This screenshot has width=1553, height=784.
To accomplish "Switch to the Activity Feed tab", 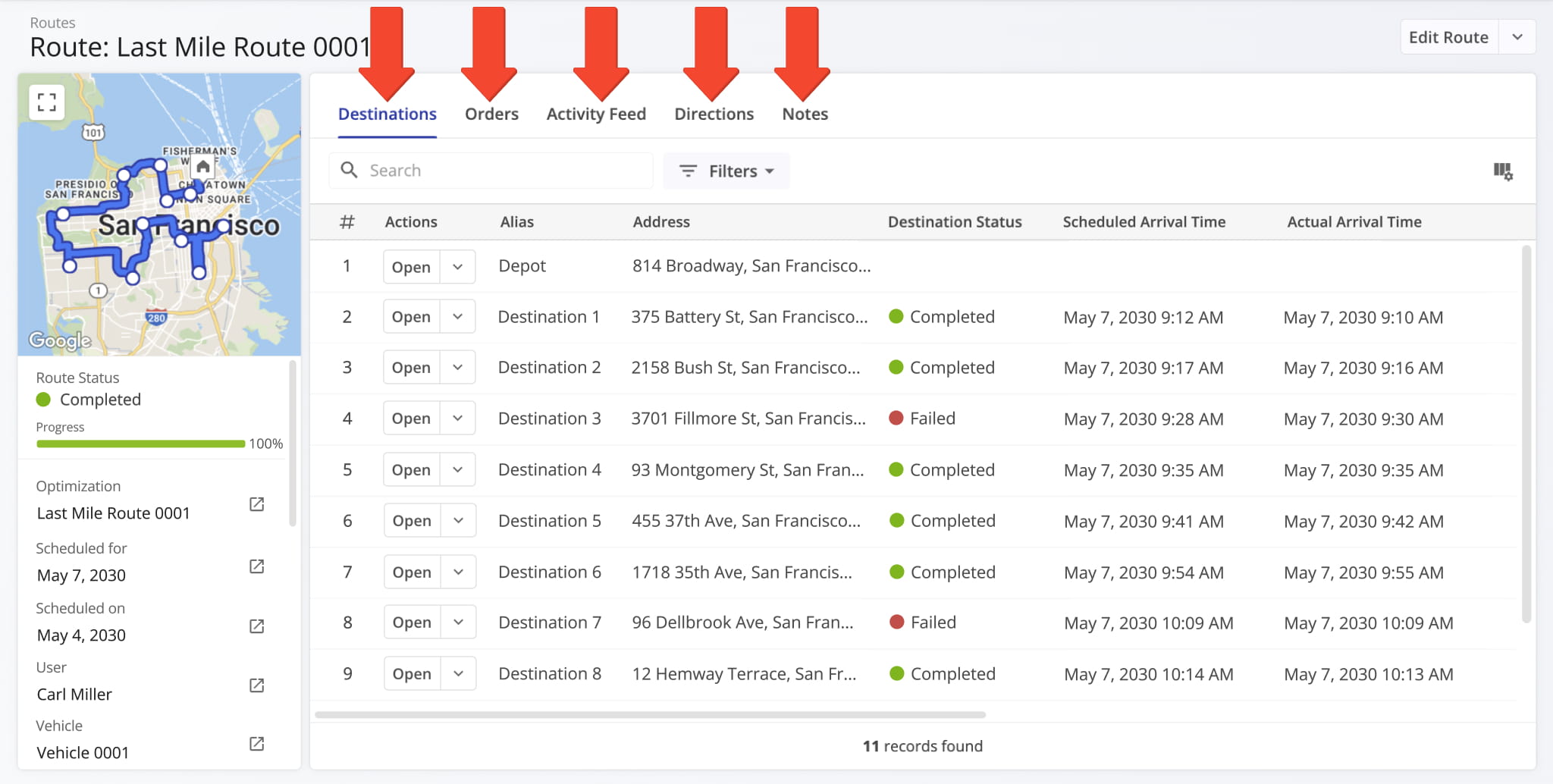I will [x=596, y=114].
